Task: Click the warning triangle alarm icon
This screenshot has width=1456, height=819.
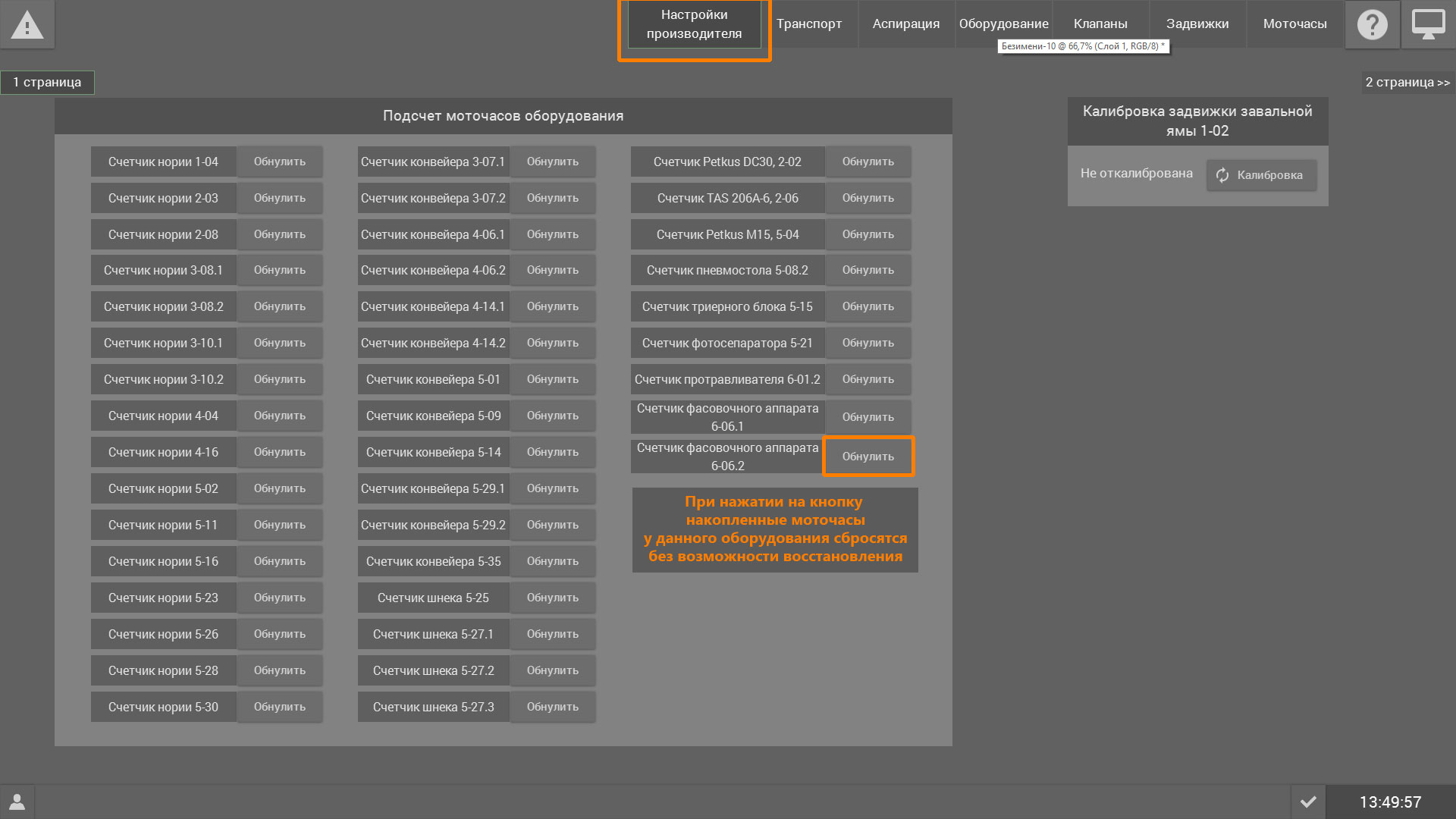Action: [x=27, y=25]
